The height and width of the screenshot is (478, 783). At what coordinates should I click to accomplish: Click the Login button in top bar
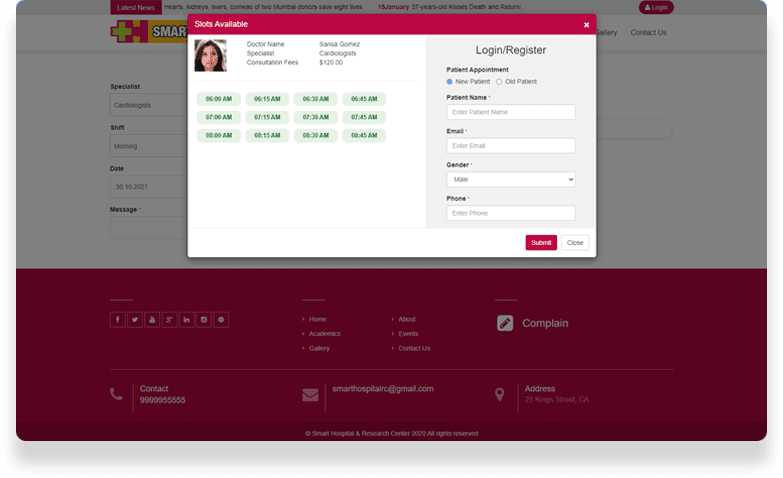(x=656, y=7)
